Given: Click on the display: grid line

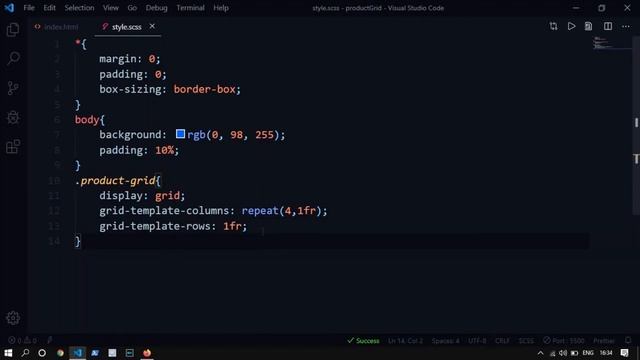Looking at the screenshot, I should pyautogui.click(x=142, y=196).
